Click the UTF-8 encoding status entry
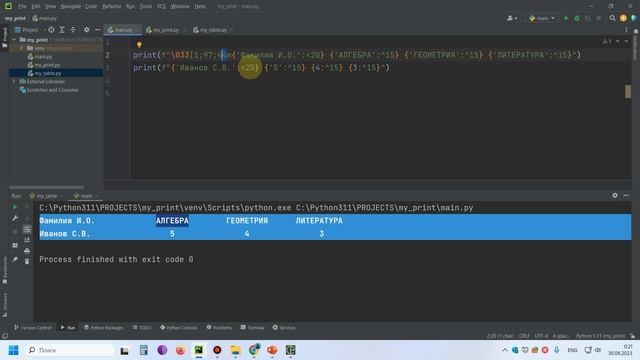 point(541,336)
